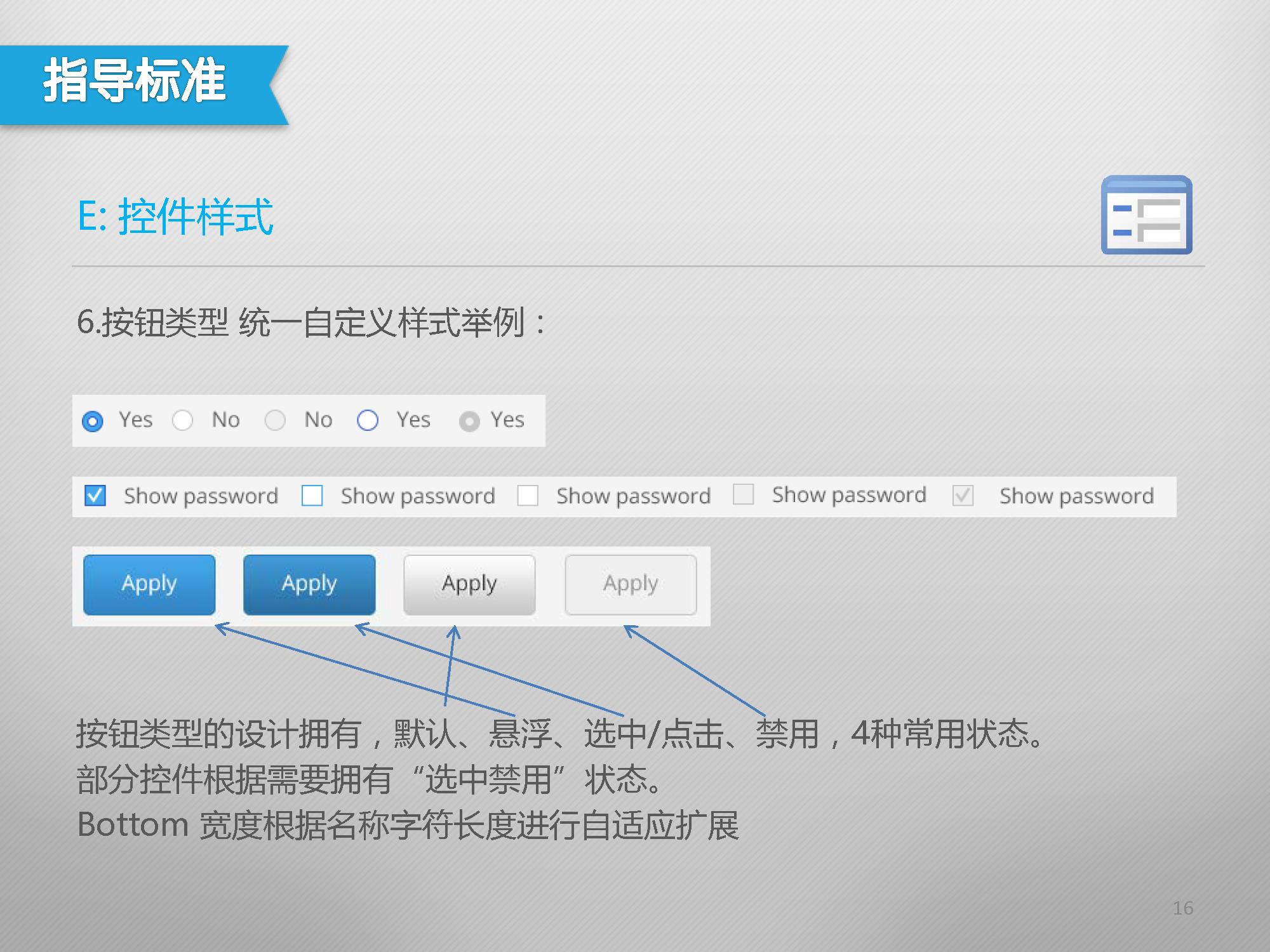The height and width of the screenshot is (952, 1270).
Task: Click the form layout icon at top right
Action: [1146, 215]
